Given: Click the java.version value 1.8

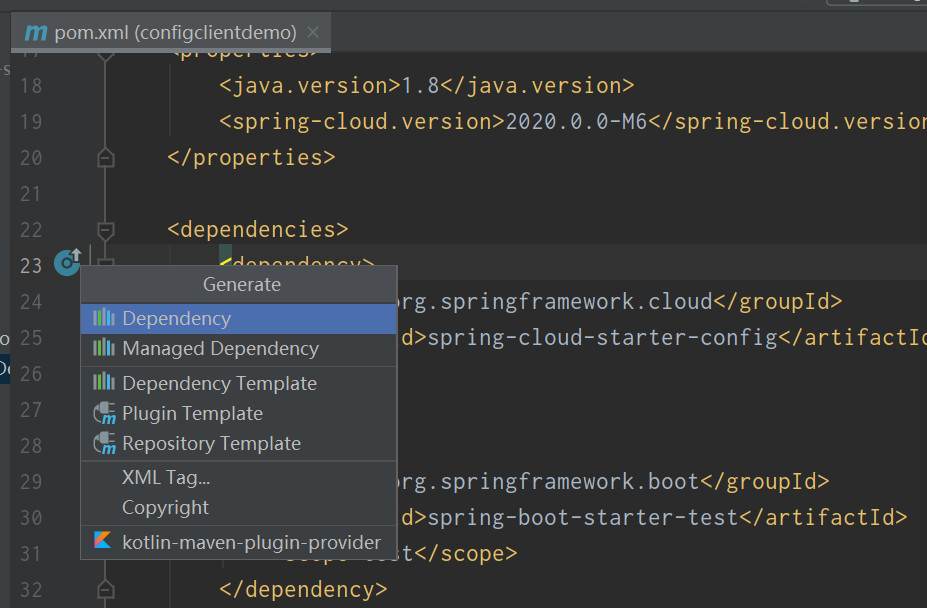Looking at the screenshot, I should [420, 86].
